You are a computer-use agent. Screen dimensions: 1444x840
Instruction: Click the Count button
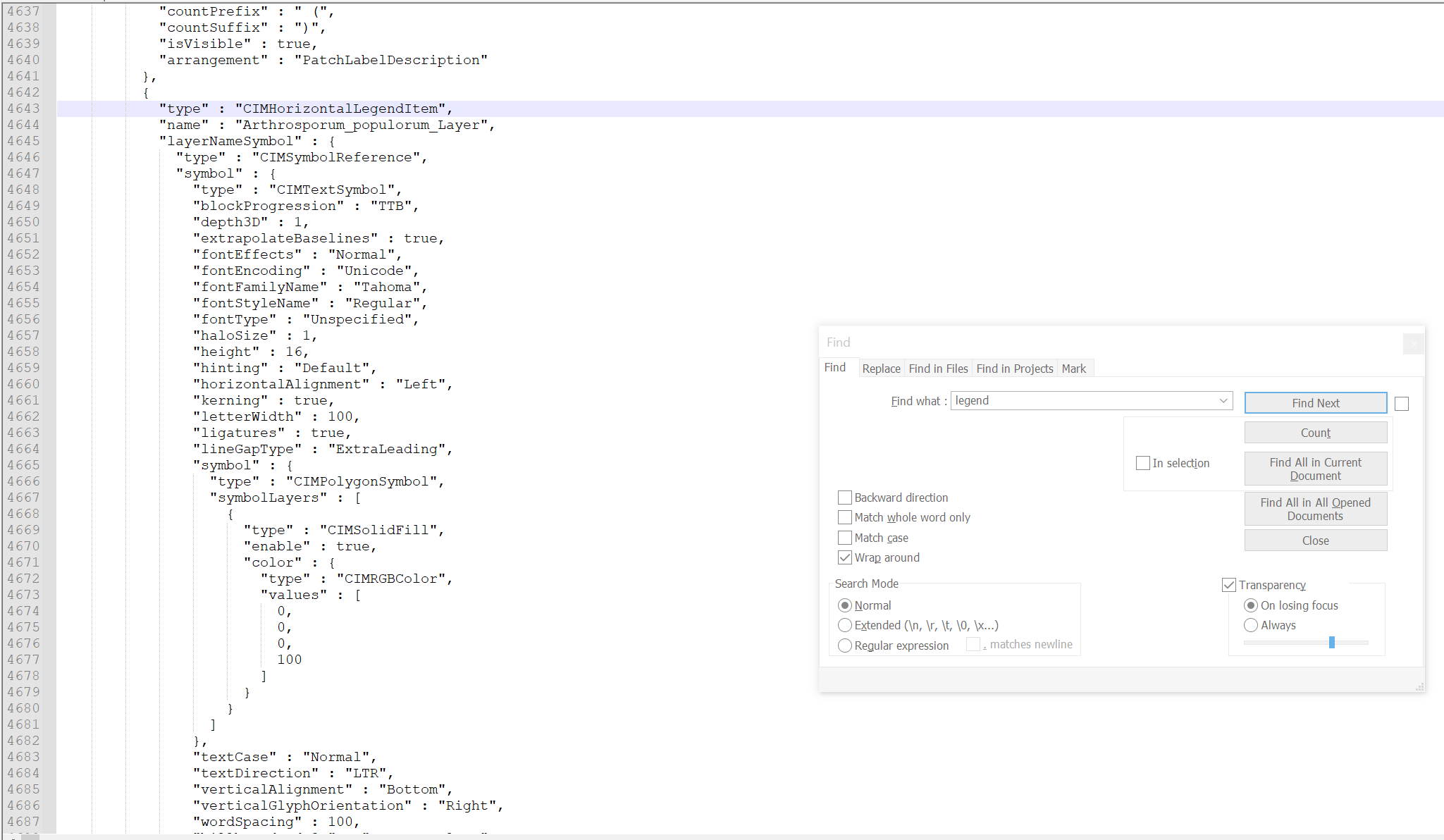(x=1315, y=432)
